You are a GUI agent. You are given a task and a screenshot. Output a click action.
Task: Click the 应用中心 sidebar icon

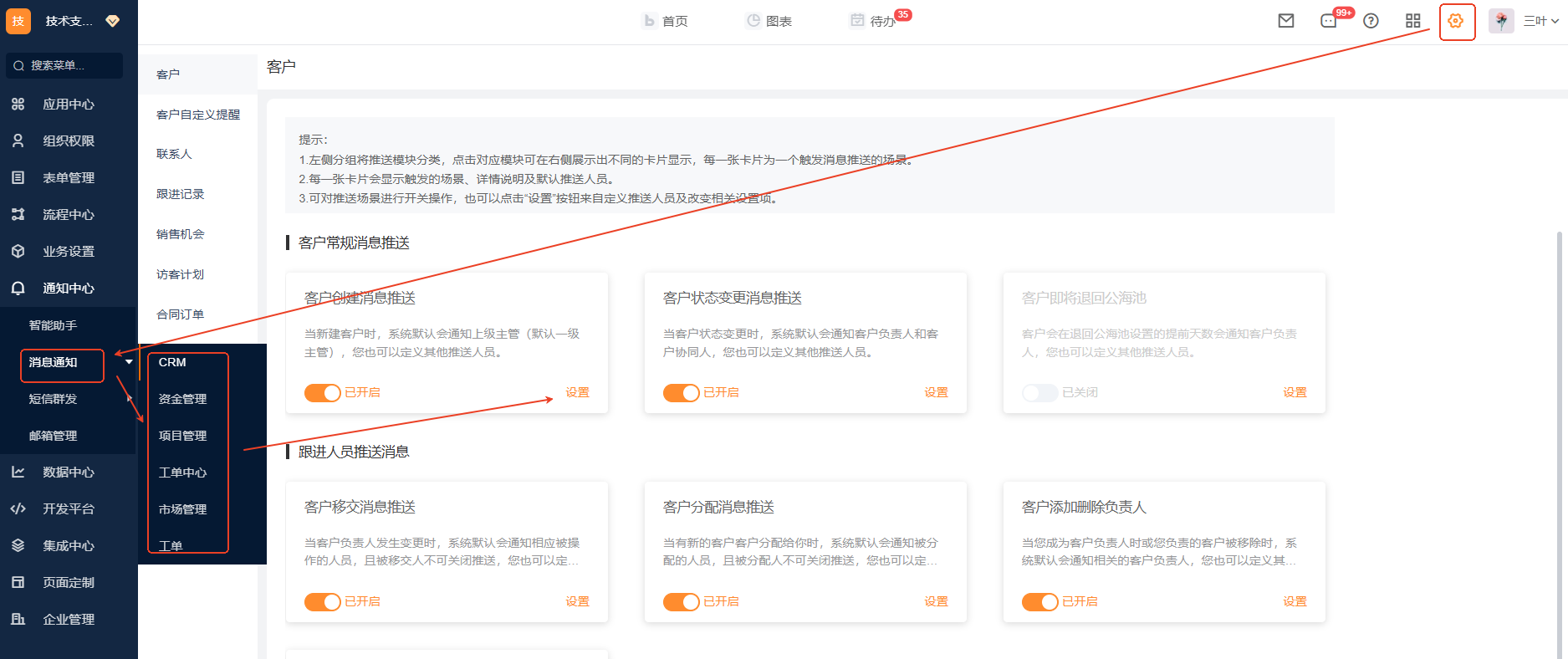click(x=18, y=105)
